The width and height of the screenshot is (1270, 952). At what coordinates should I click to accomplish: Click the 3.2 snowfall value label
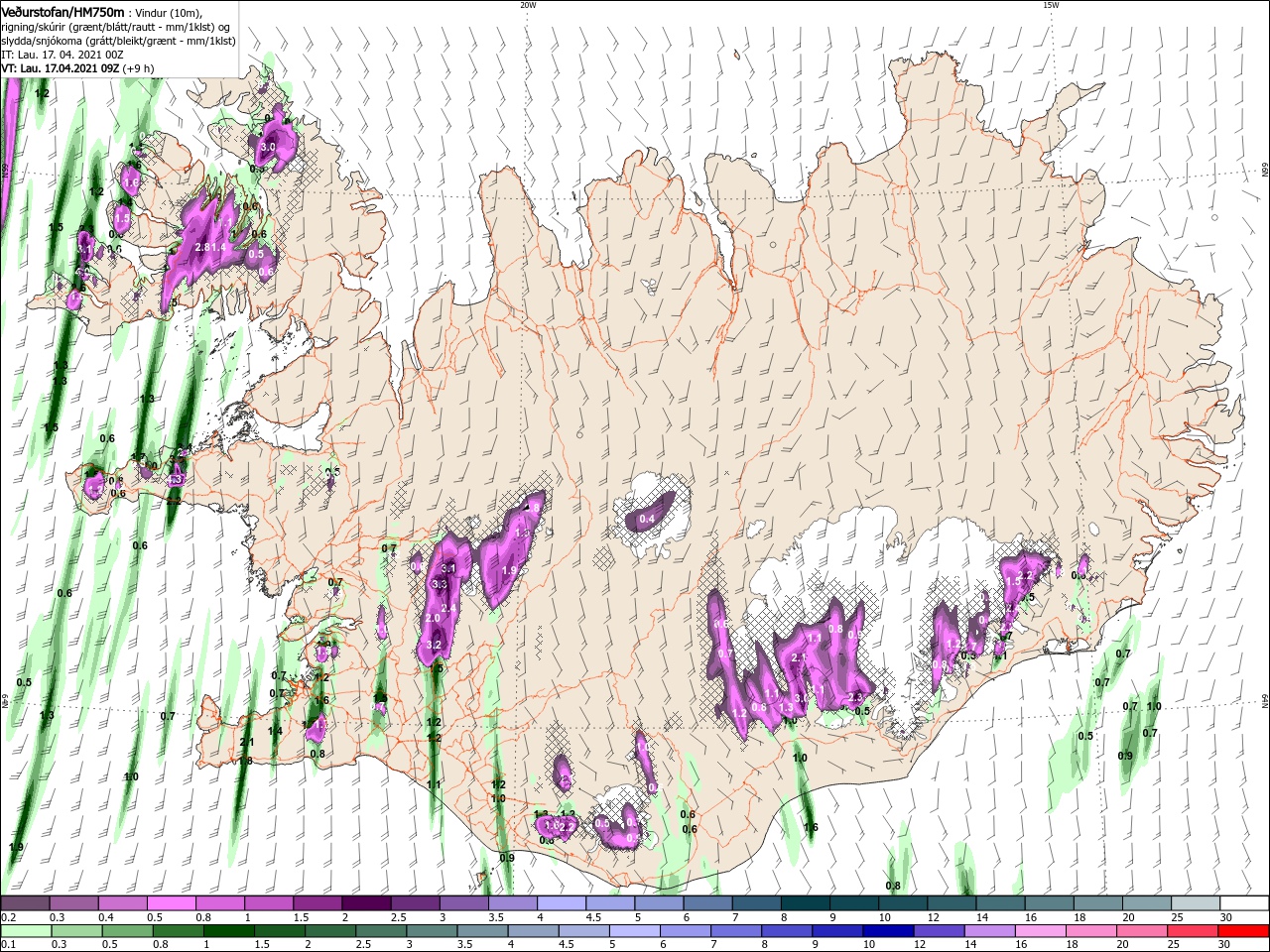tap(434, 645)
